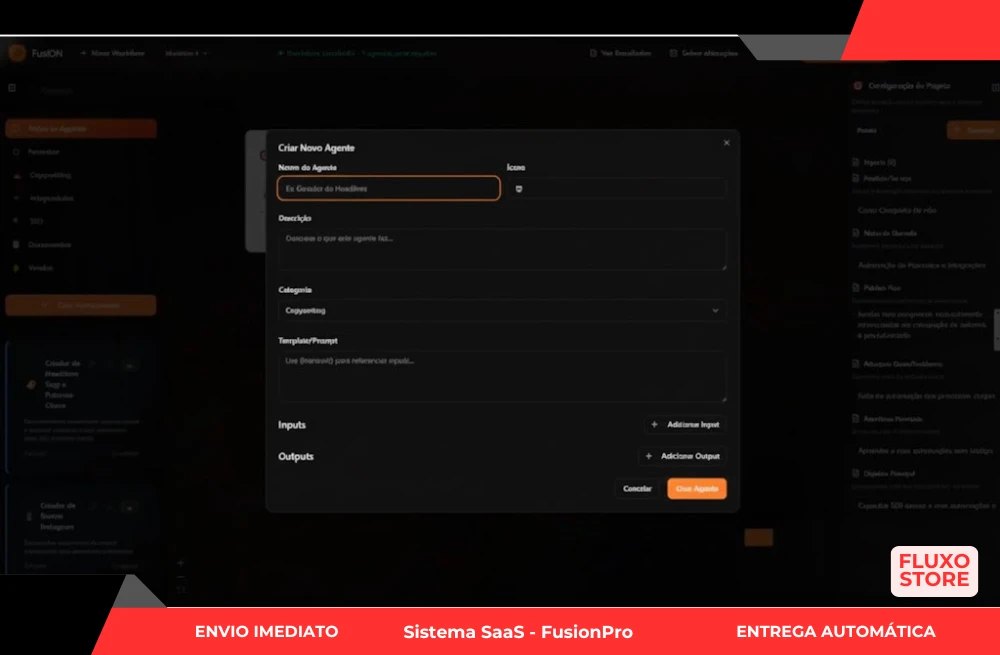The height and width of the screenshot is (655, 1000).
Task: Click the FusiON logo icon
Action: point(17,53)
